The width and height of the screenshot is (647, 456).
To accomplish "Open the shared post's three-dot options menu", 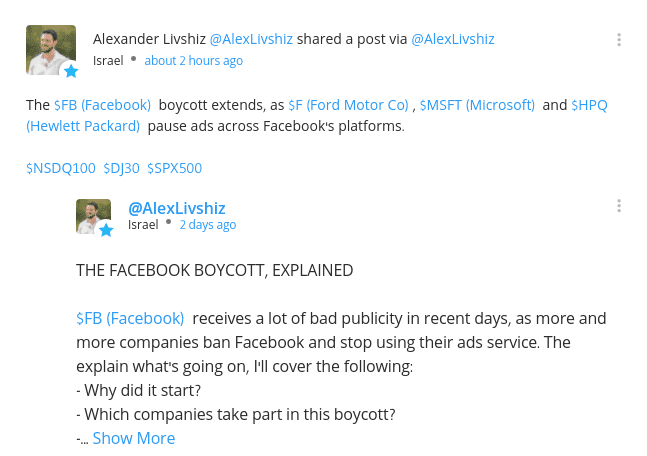I will [619, 206].
